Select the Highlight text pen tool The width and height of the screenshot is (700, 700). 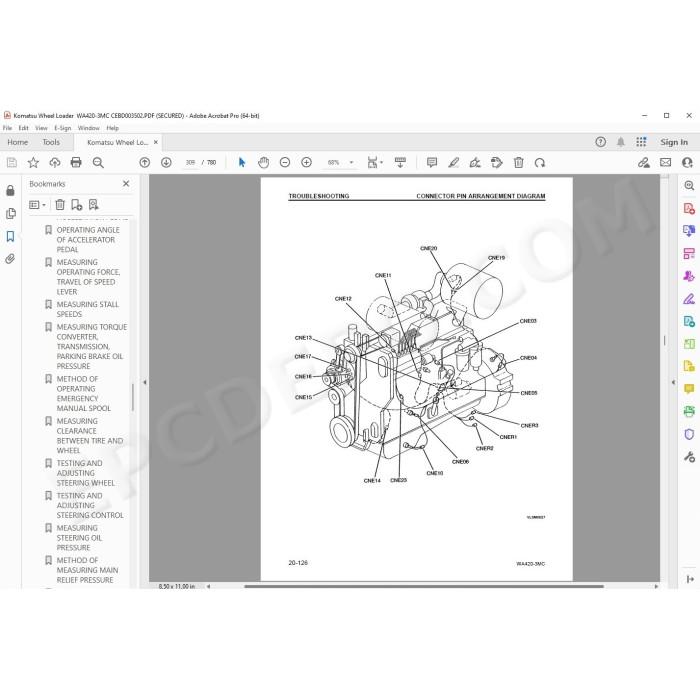(x=454, y=162)
